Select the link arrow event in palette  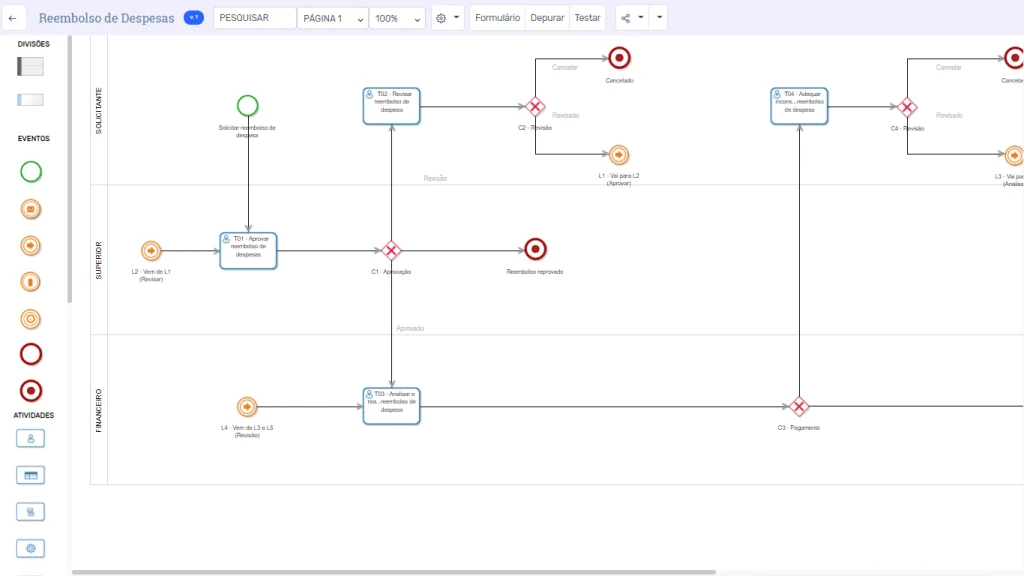pos(31,245)
